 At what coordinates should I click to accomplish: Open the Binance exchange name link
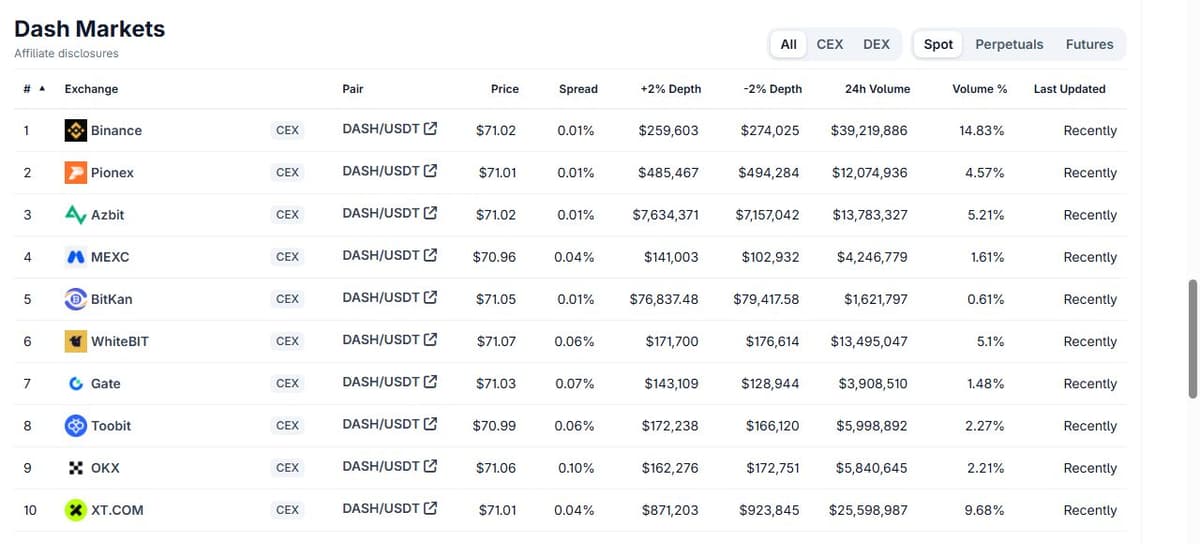(x=116, y=130)
